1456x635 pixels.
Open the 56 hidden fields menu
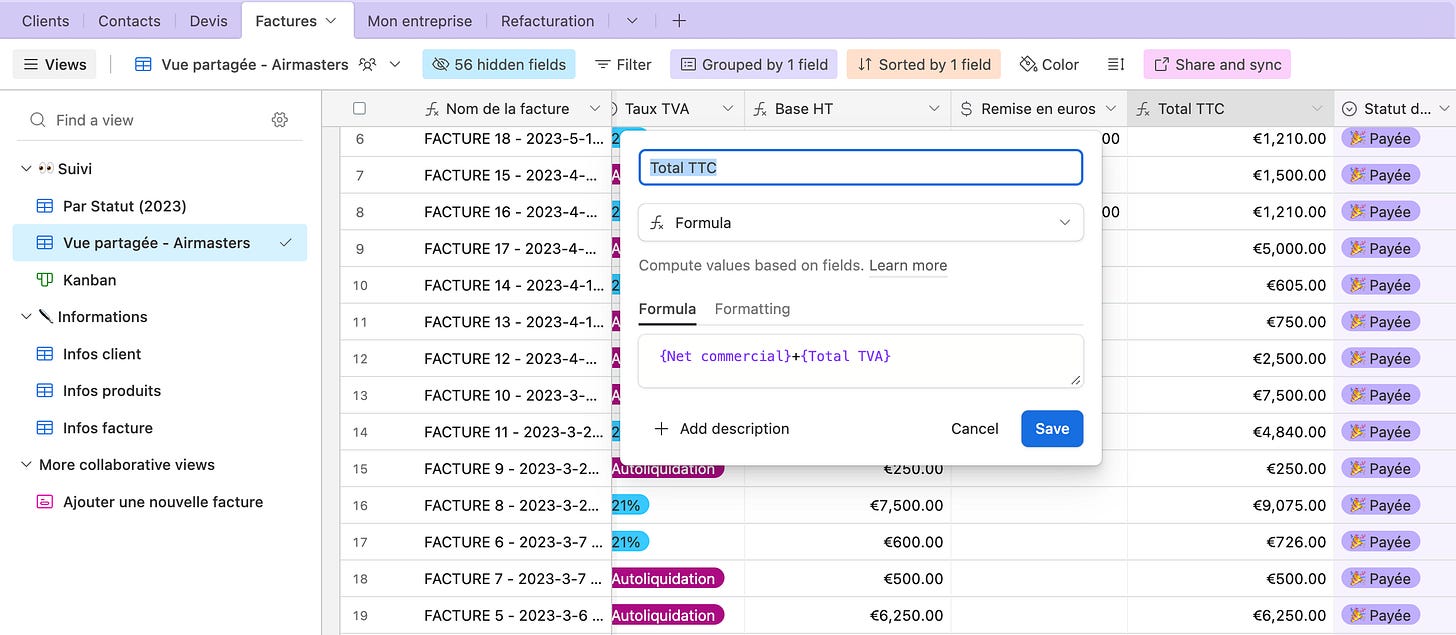click(x=499, y=65)
